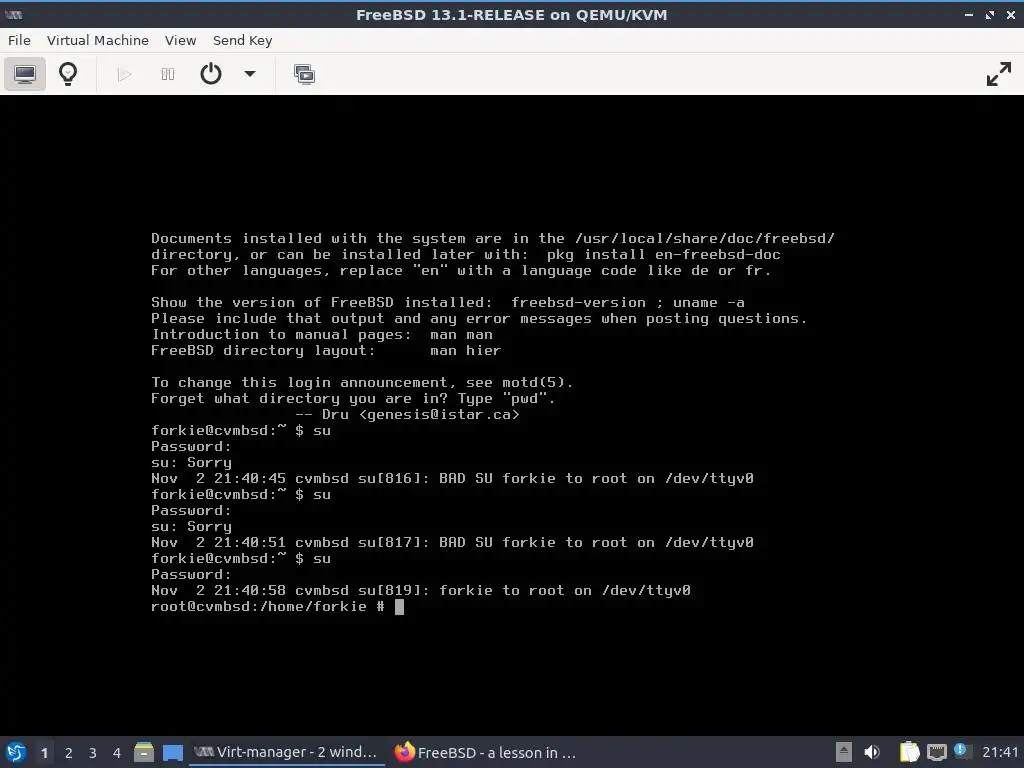Open the View menu
1024x768 pixels.
click(x=180, y=40)
